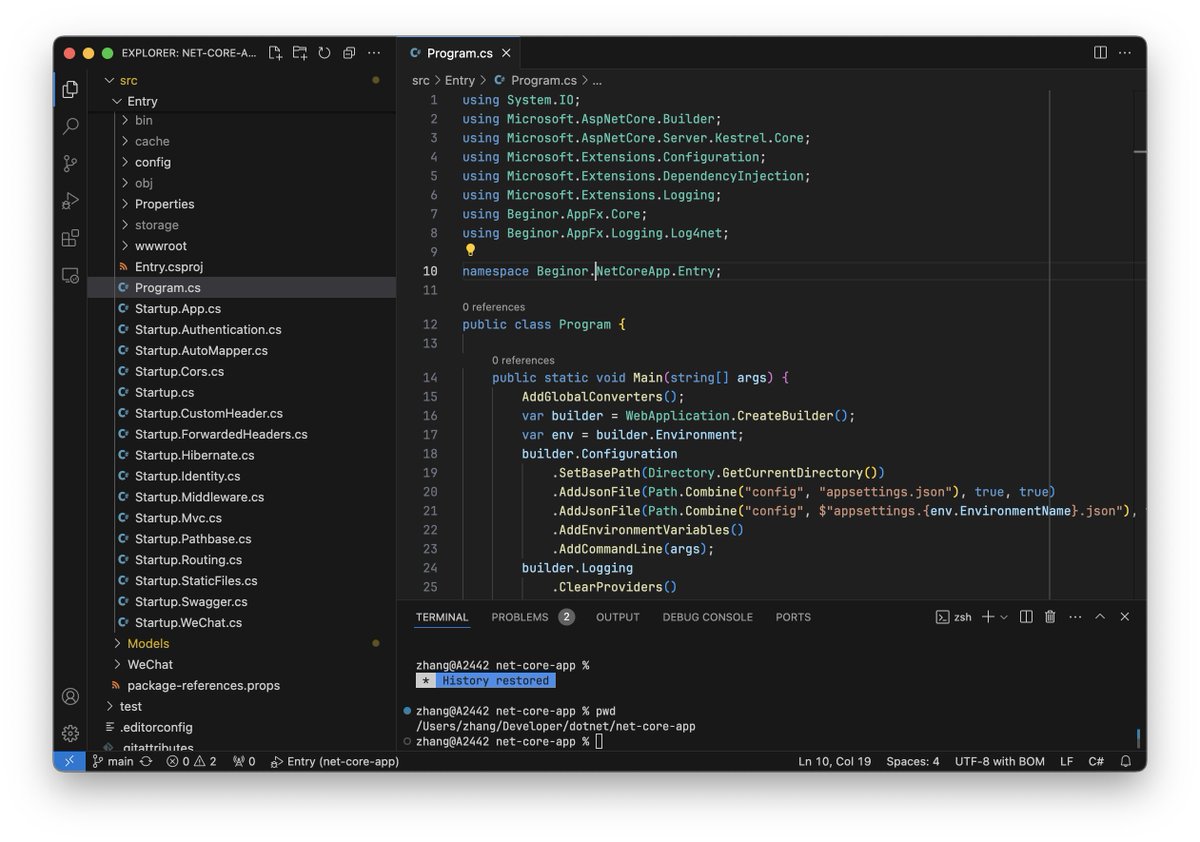Image resolution: width=1200 pixels, height=842 pixels.
Task: Click the LF end-of-line indicator
Action: (x=1066, y=761)
